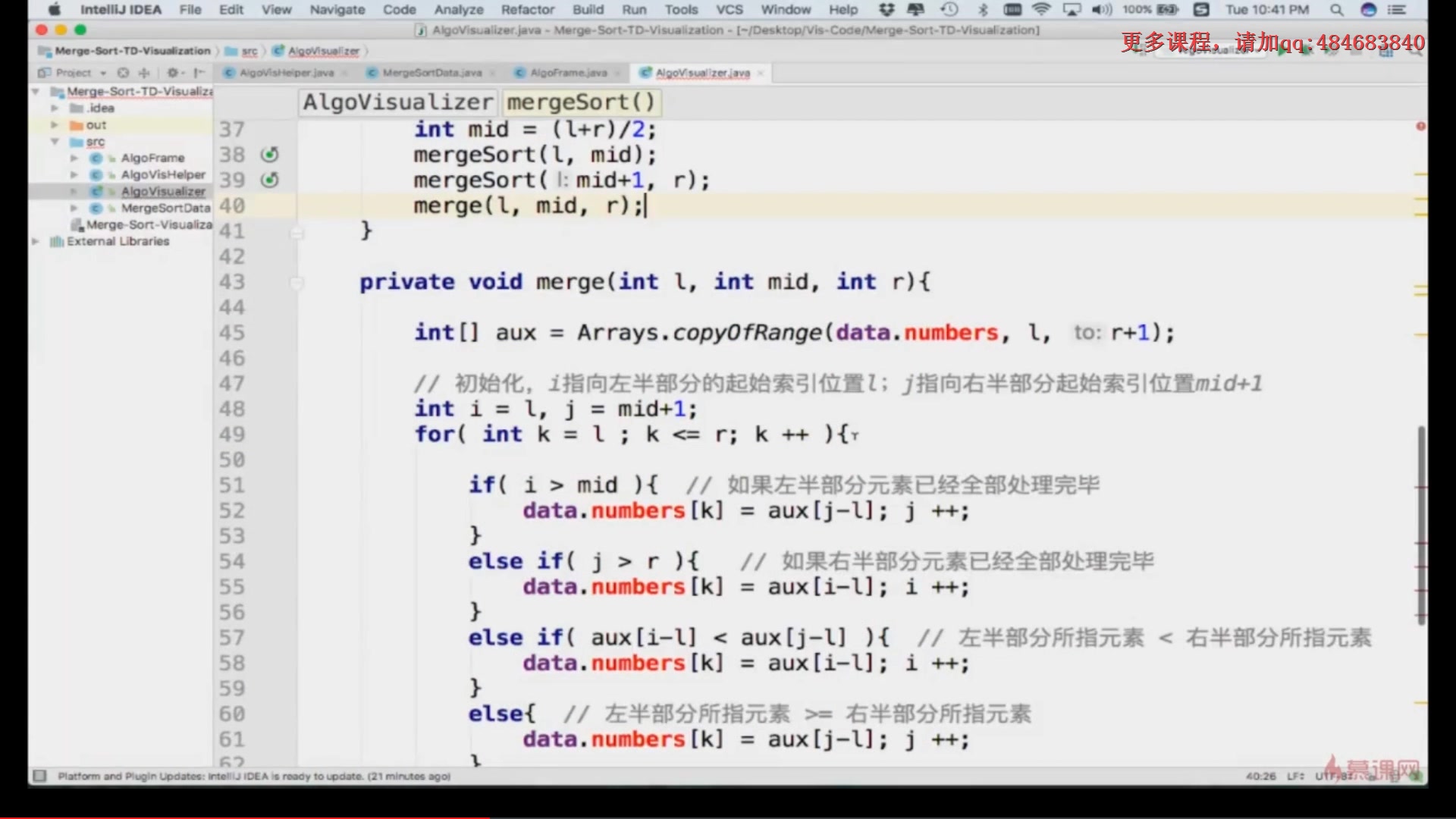1456x819 pixels.
Task: Click mergeSort() breadcrumb in editor header
Action: pyautogui.click(x=580, y=102)
